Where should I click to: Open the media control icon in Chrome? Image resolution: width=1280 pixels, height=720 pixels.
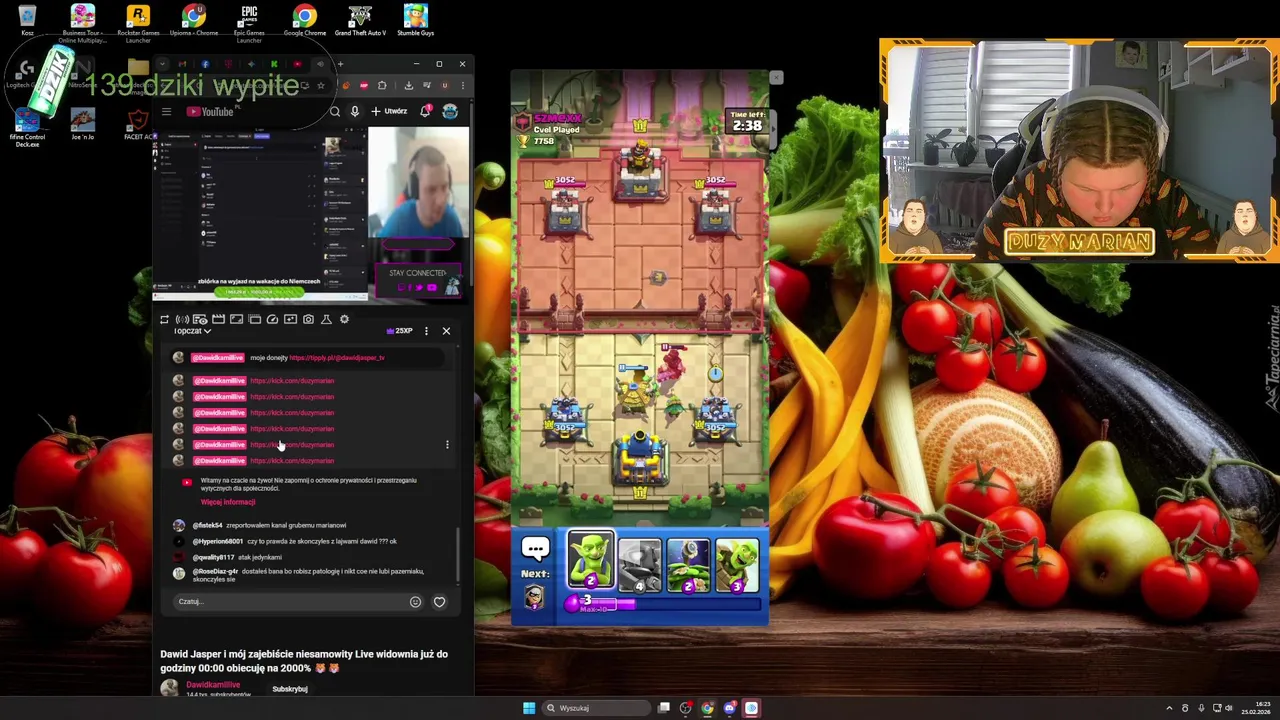[x=427, y=85]
